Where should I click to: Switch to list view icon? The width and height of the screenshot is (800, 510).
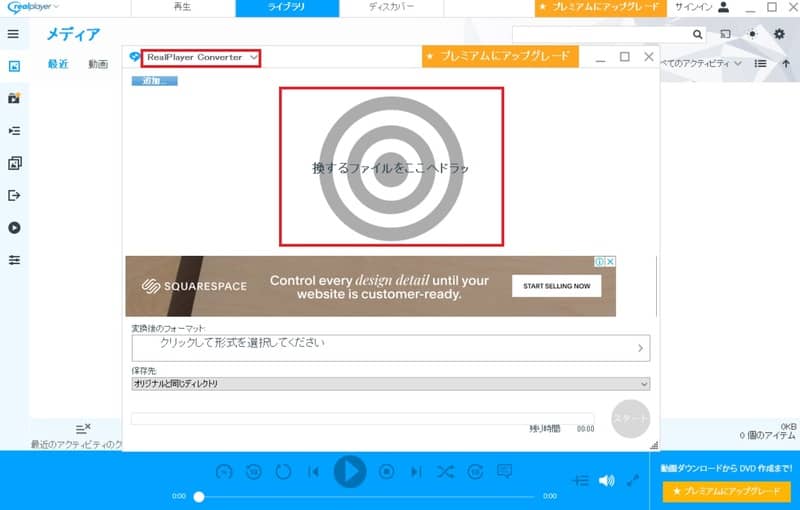pos(761,63)
